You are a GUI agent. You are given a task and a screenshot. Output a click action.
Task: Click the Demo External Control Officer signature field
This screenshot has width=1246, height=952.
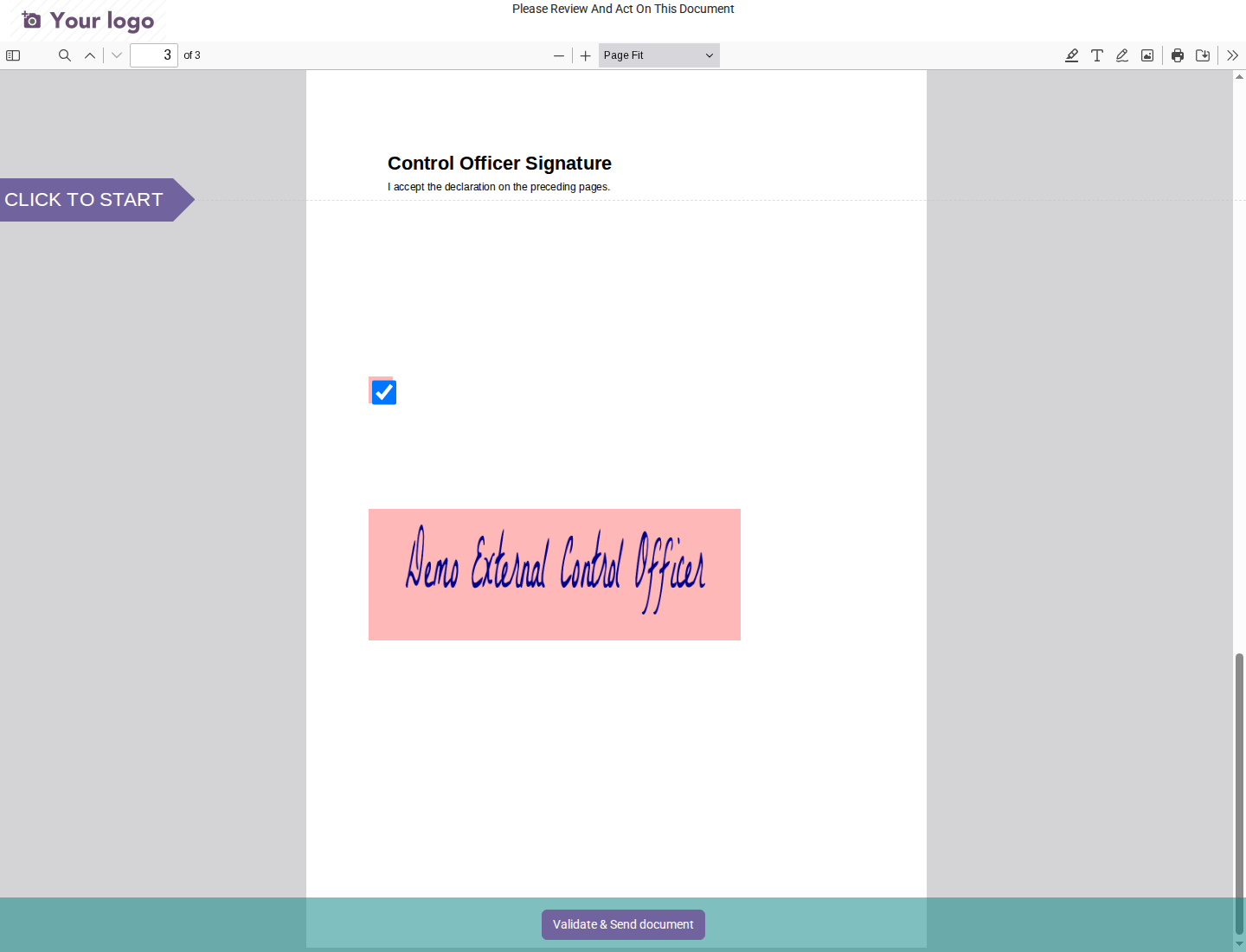pos(555,575)
